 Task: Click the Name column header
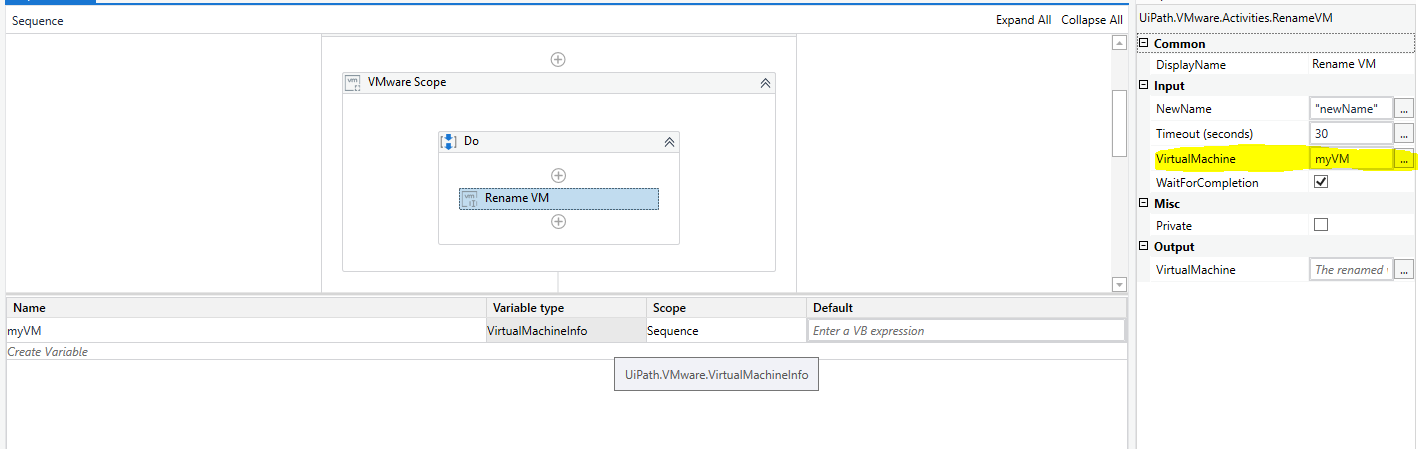(246, 308)
